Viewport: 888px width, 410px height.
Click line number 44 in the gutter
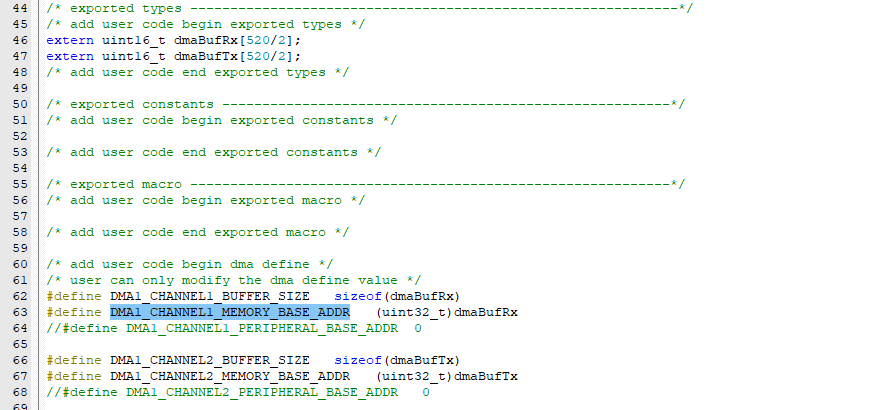point(20,8)
